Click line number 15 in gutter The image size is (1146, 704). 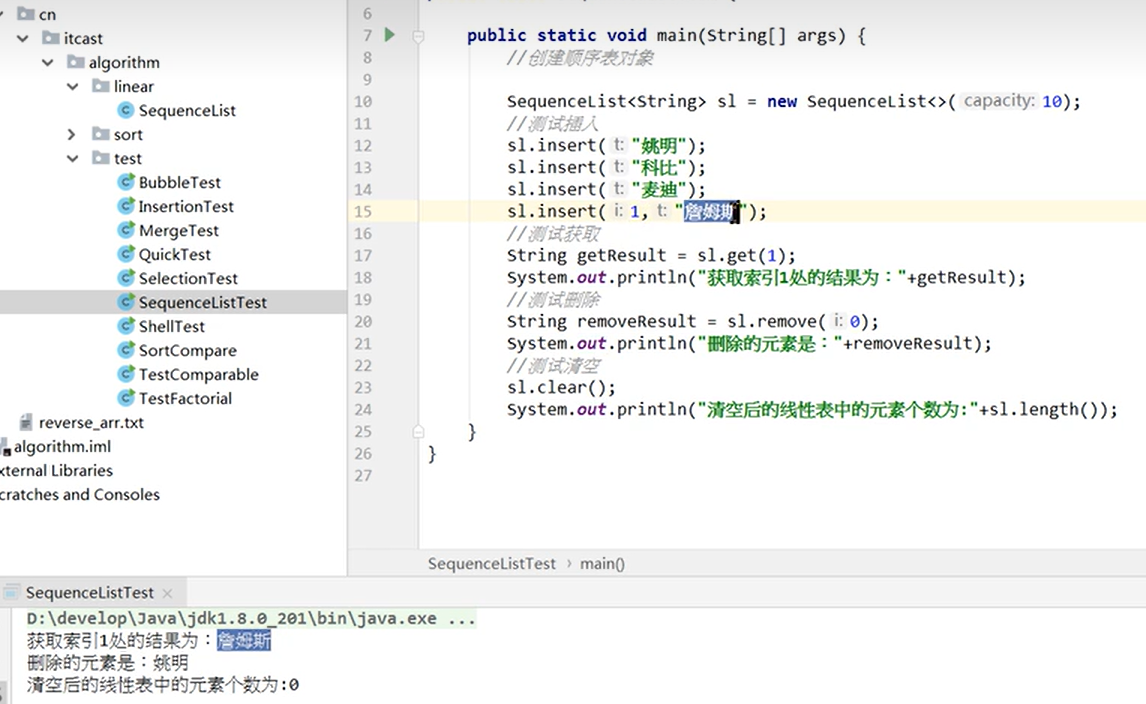point(363,211)
